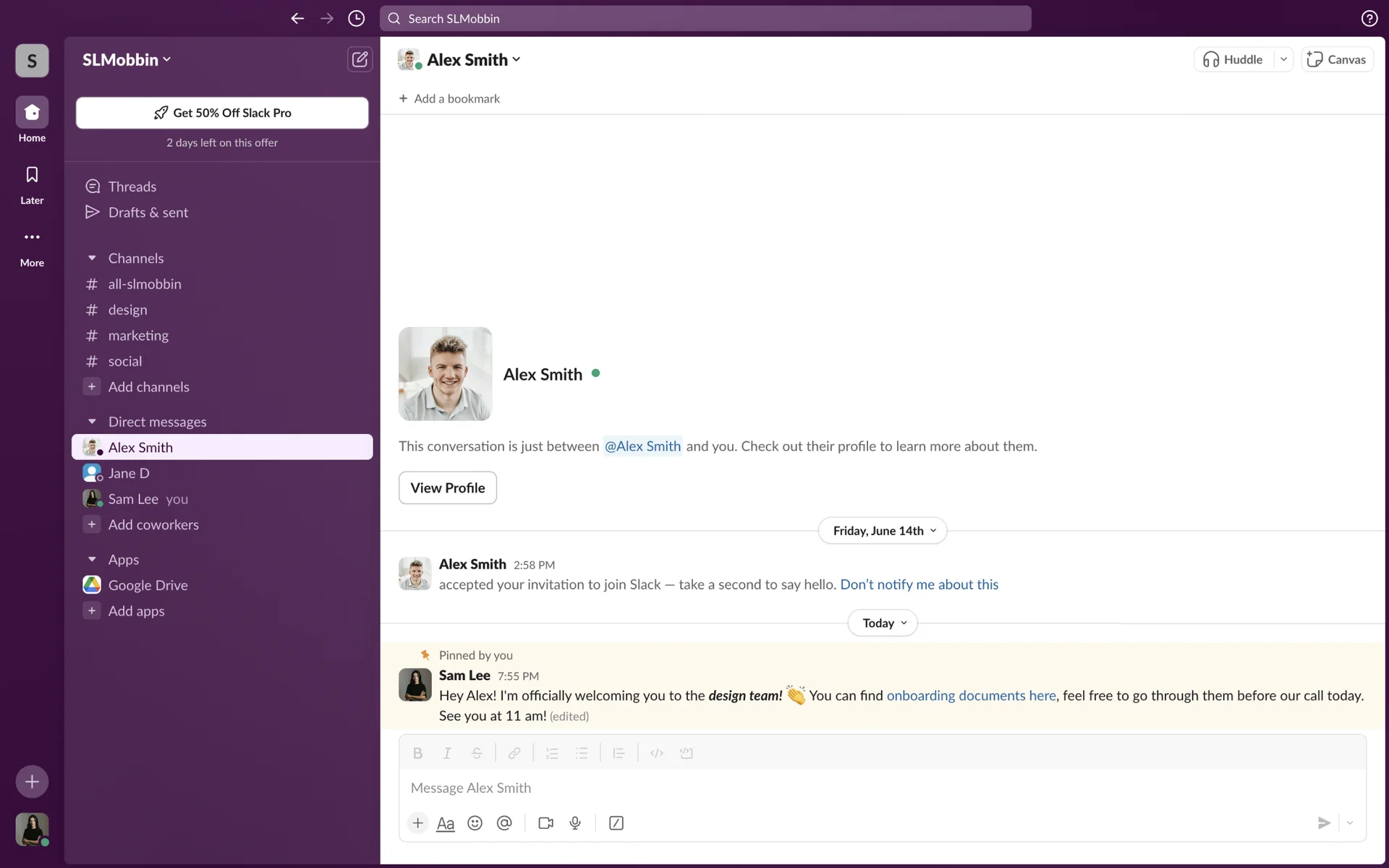Expand the SLMobbin workspace menu
Screen dimensions: 1389x868
(x=127, y=60)
